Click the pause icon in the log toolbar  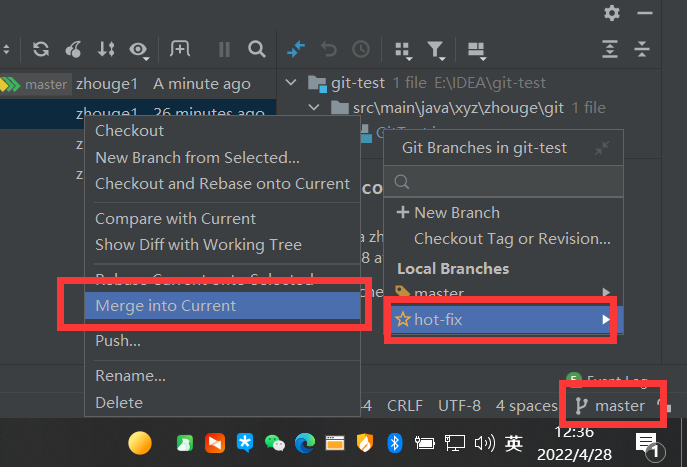tap(224, 50)
